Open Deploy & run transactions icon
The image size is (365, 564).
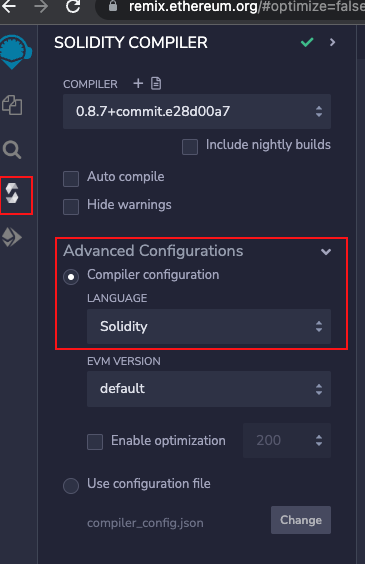12,237
